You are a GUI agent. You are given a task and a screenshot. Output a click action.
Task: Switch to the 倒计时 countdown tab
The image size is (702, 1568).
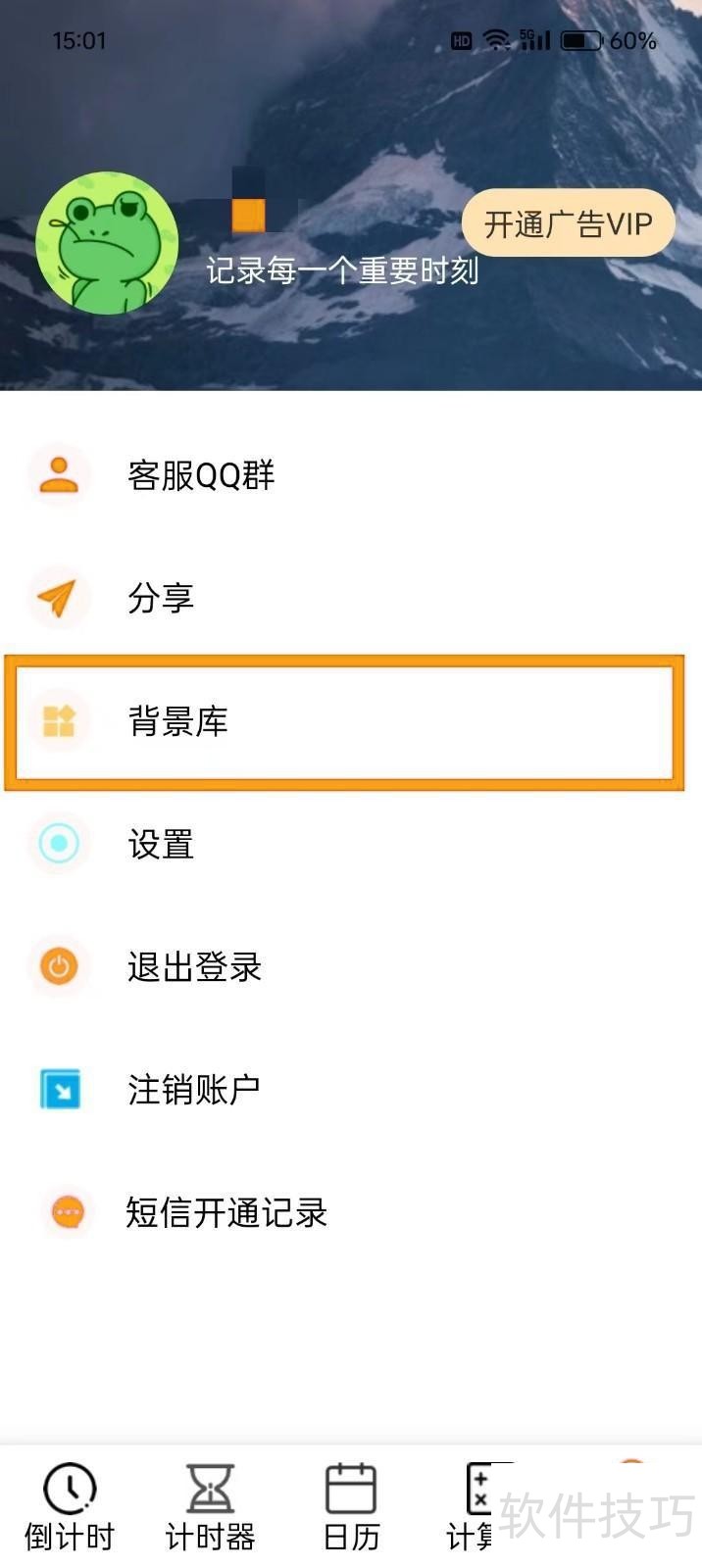point(69,1508)
